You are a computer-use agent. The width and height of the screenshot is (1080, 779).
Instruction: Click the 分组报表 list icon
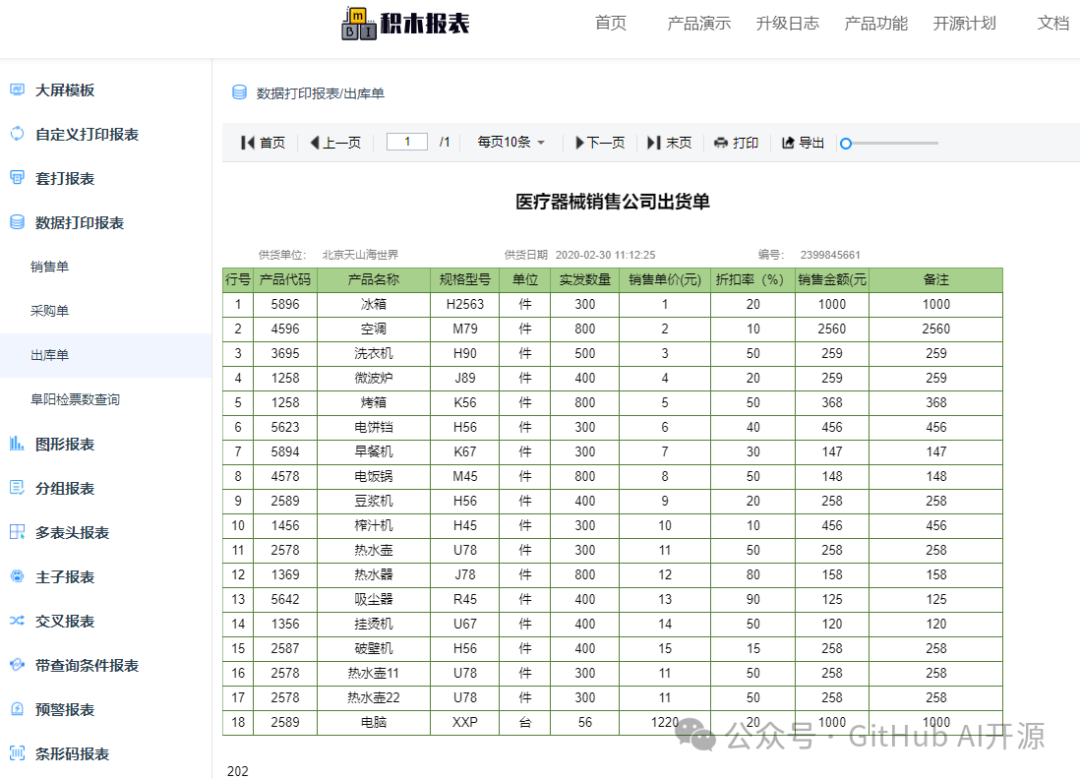[17, 488]
